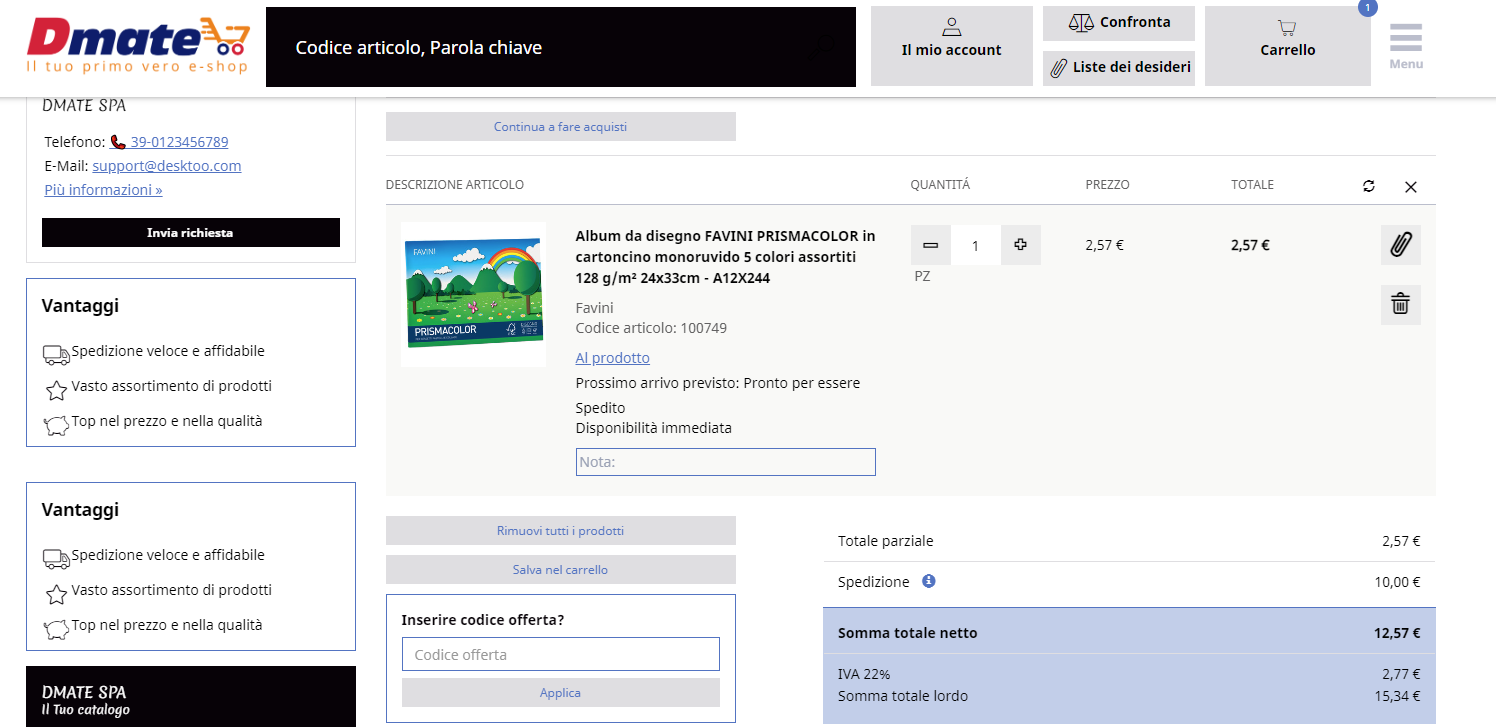Click the Somma totale lordo amount 15,34 €

tap(1397, 696)
